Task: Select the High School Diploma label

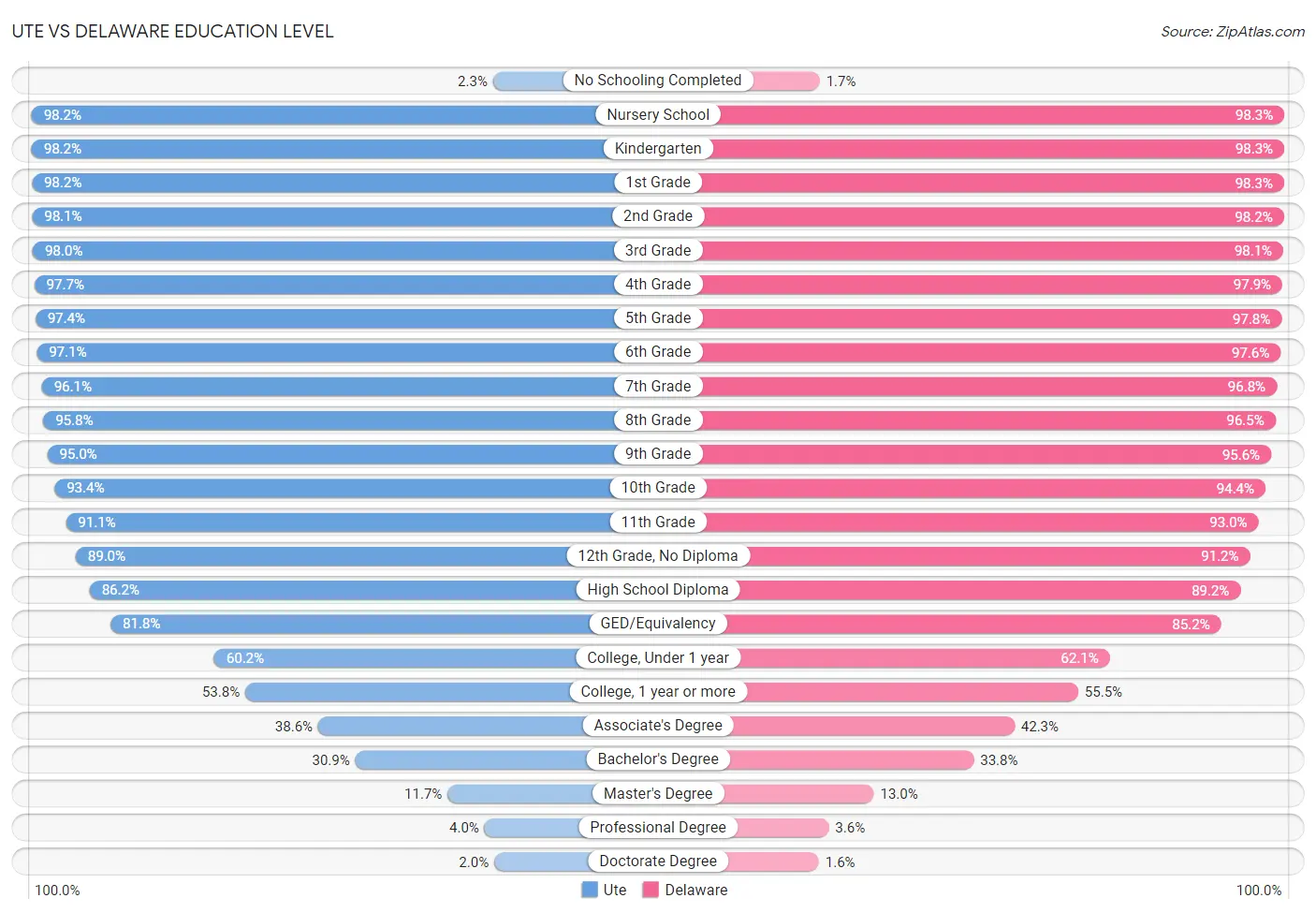Action: tap(658, 589)
